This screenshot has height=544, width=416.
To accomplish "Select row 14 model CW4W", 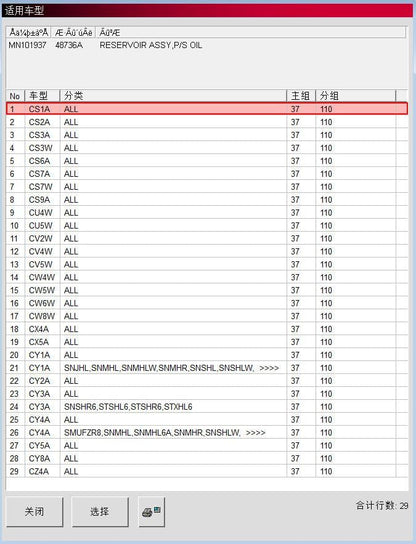I will (x=207, y=277).
